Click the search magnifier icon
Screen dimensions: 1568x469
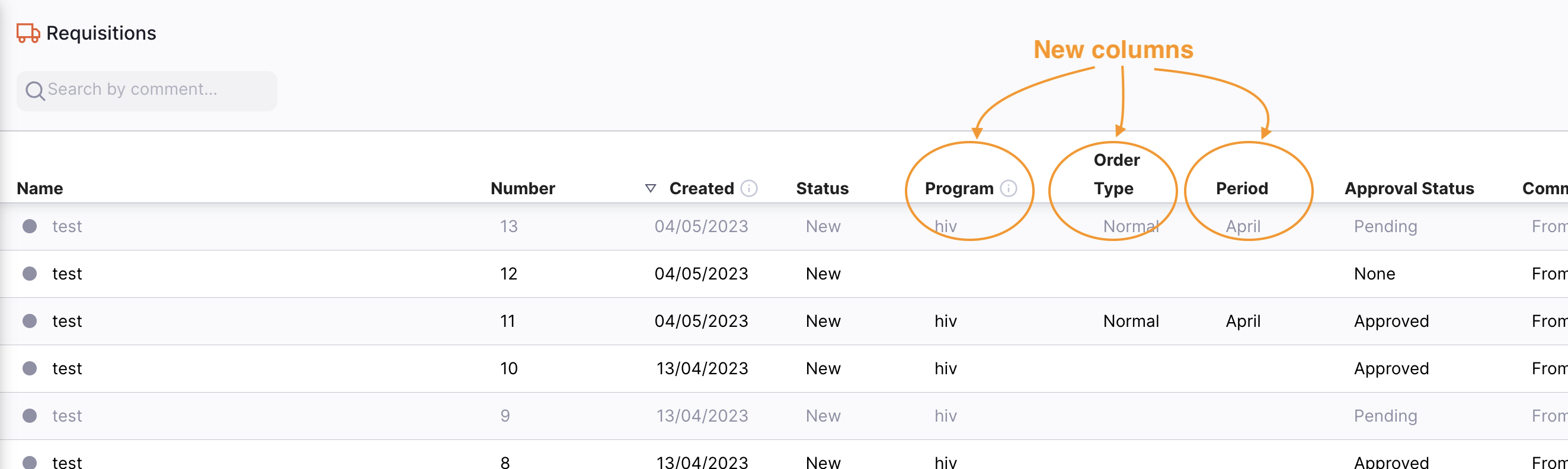[35, 91]
